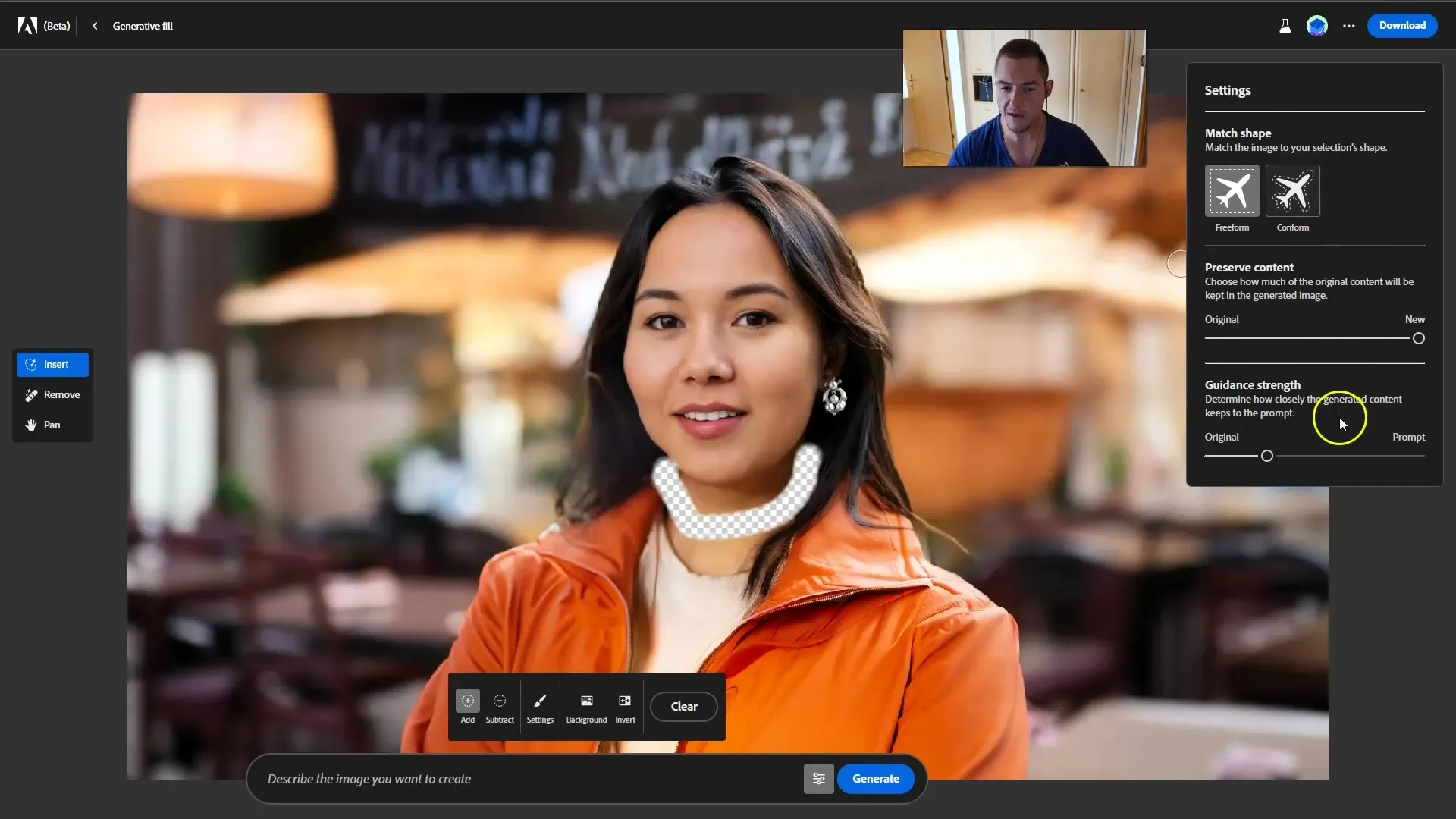Click the Generative fill menu item
This screenshot has width=1456, height=819.
(x=143, y=25)
